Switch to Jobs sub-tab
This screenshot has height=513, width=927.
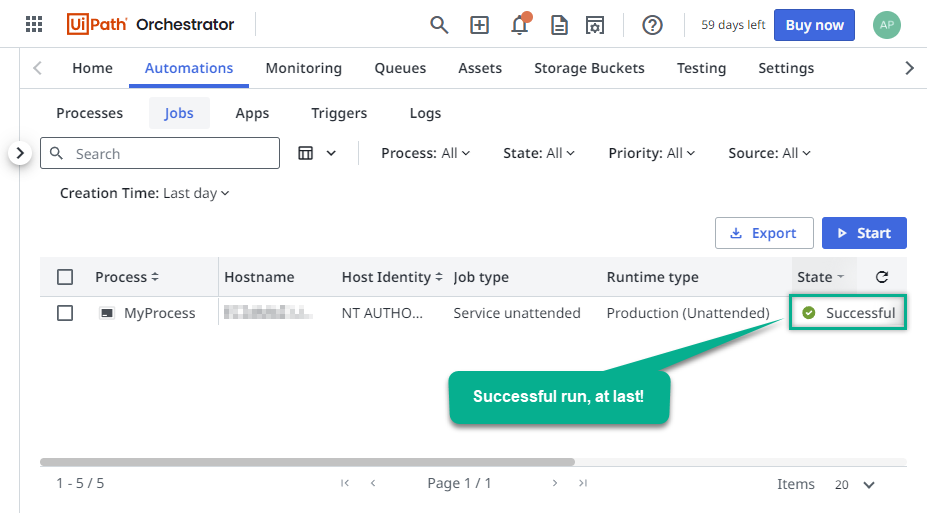179,113
